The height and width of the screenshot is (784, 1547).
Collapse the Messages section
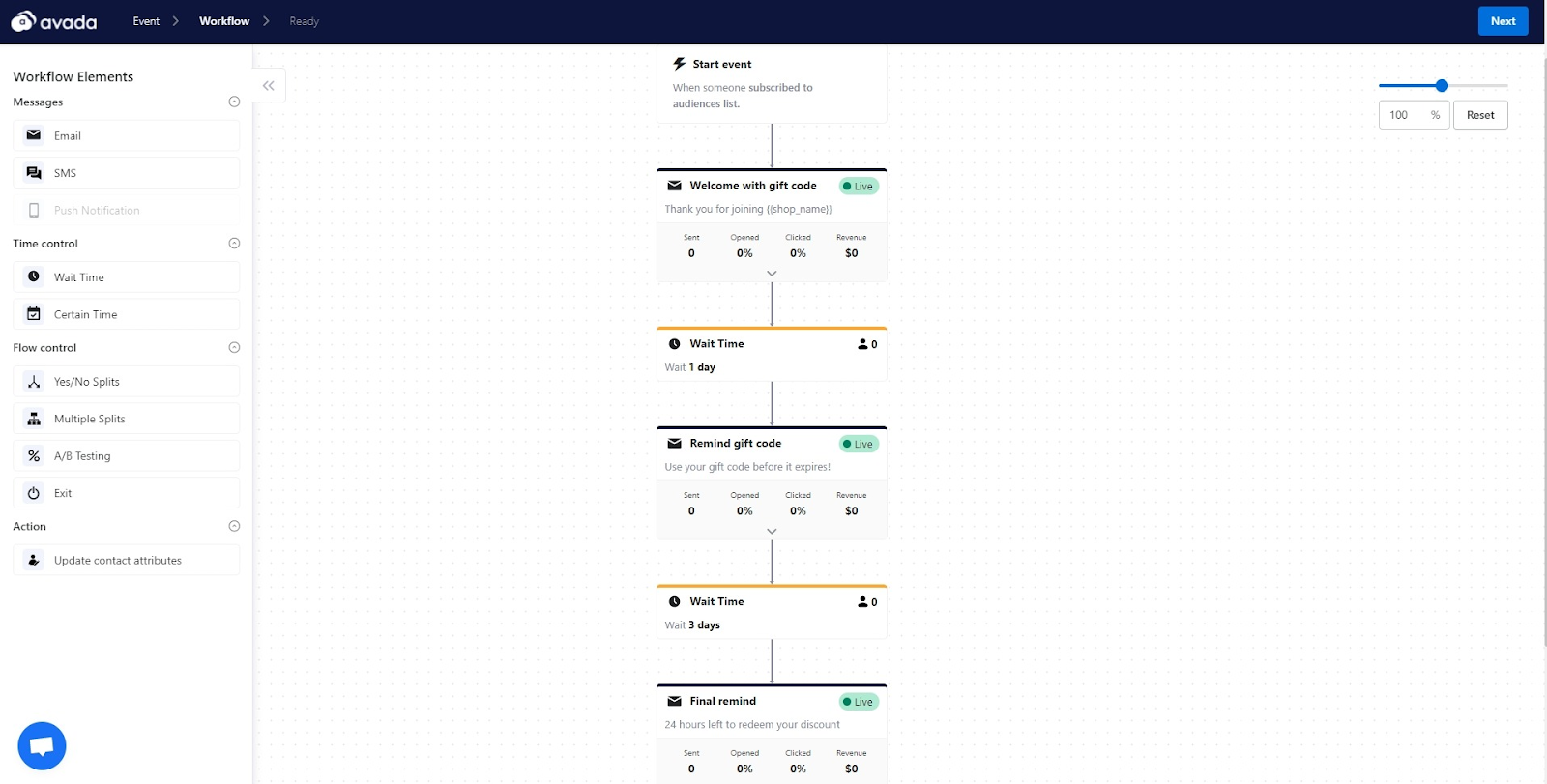pos(234,102)
